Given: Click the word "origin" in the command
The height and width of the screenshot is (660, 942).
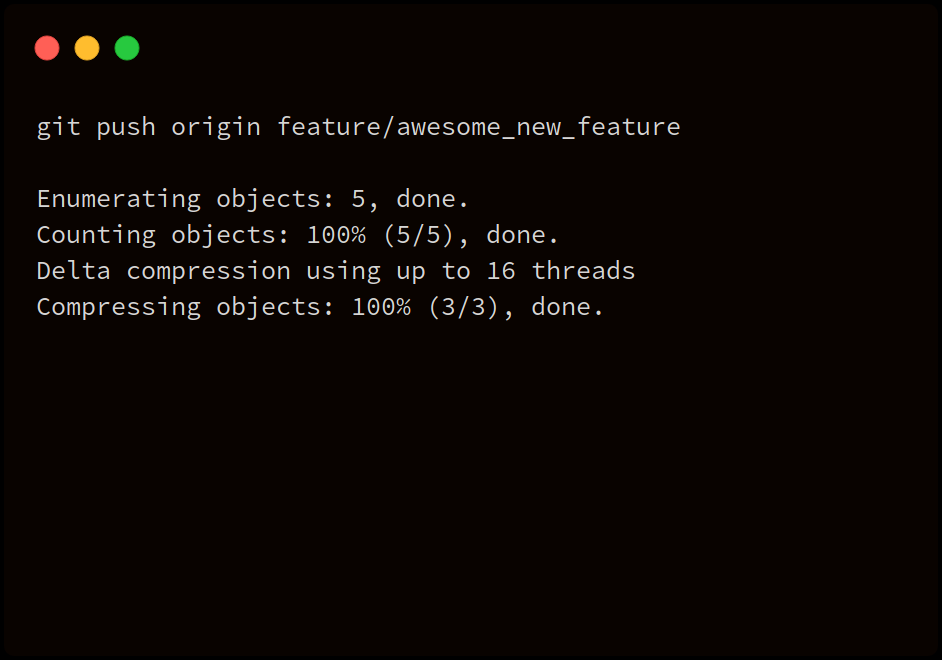Looking at the screenshot, I should click(215, 128).
